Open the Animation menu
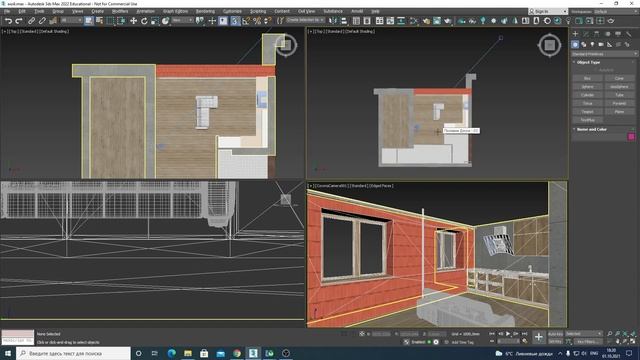640x360 pixels. (x=145, y=11)
